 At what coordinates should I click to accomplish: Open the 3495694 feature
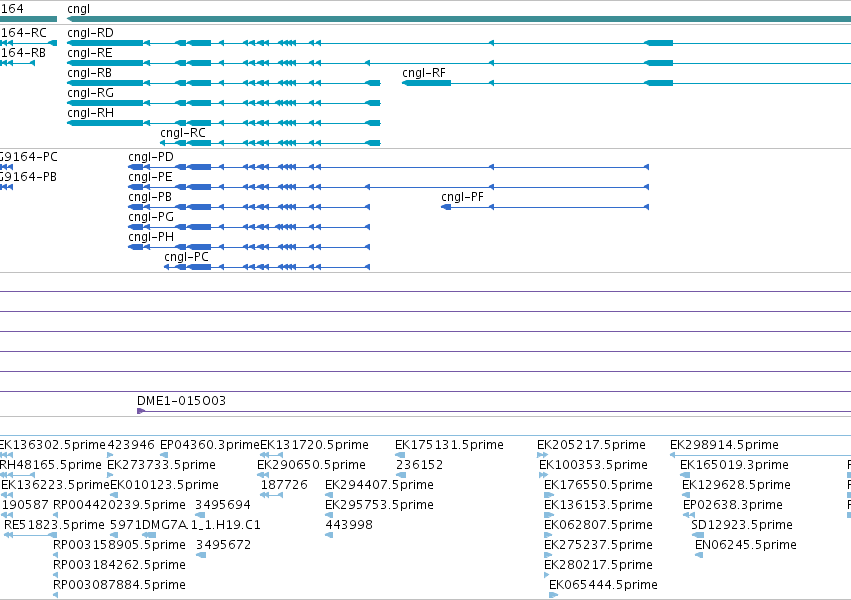223,506
